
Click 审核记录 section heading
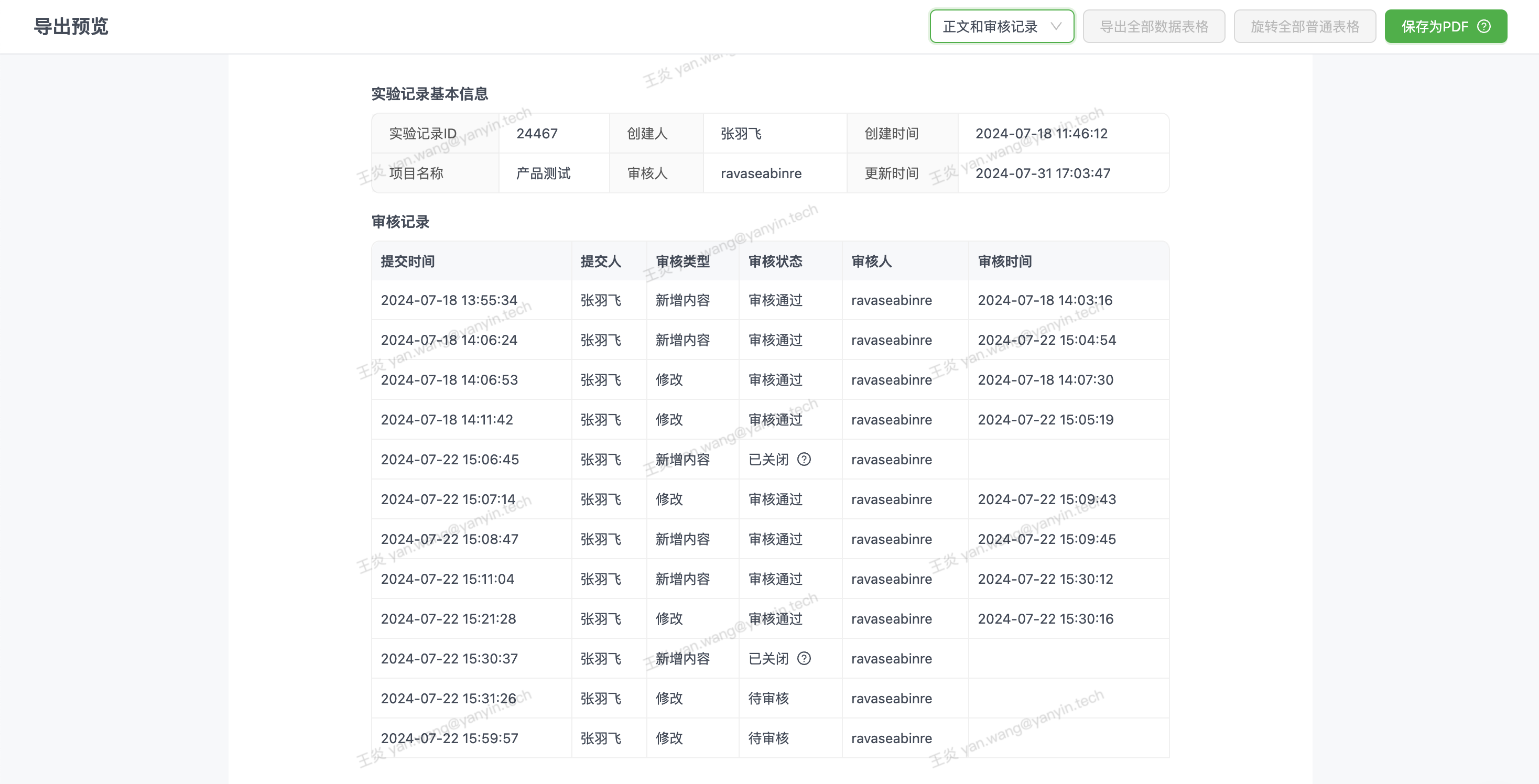[x=400, y=222]
